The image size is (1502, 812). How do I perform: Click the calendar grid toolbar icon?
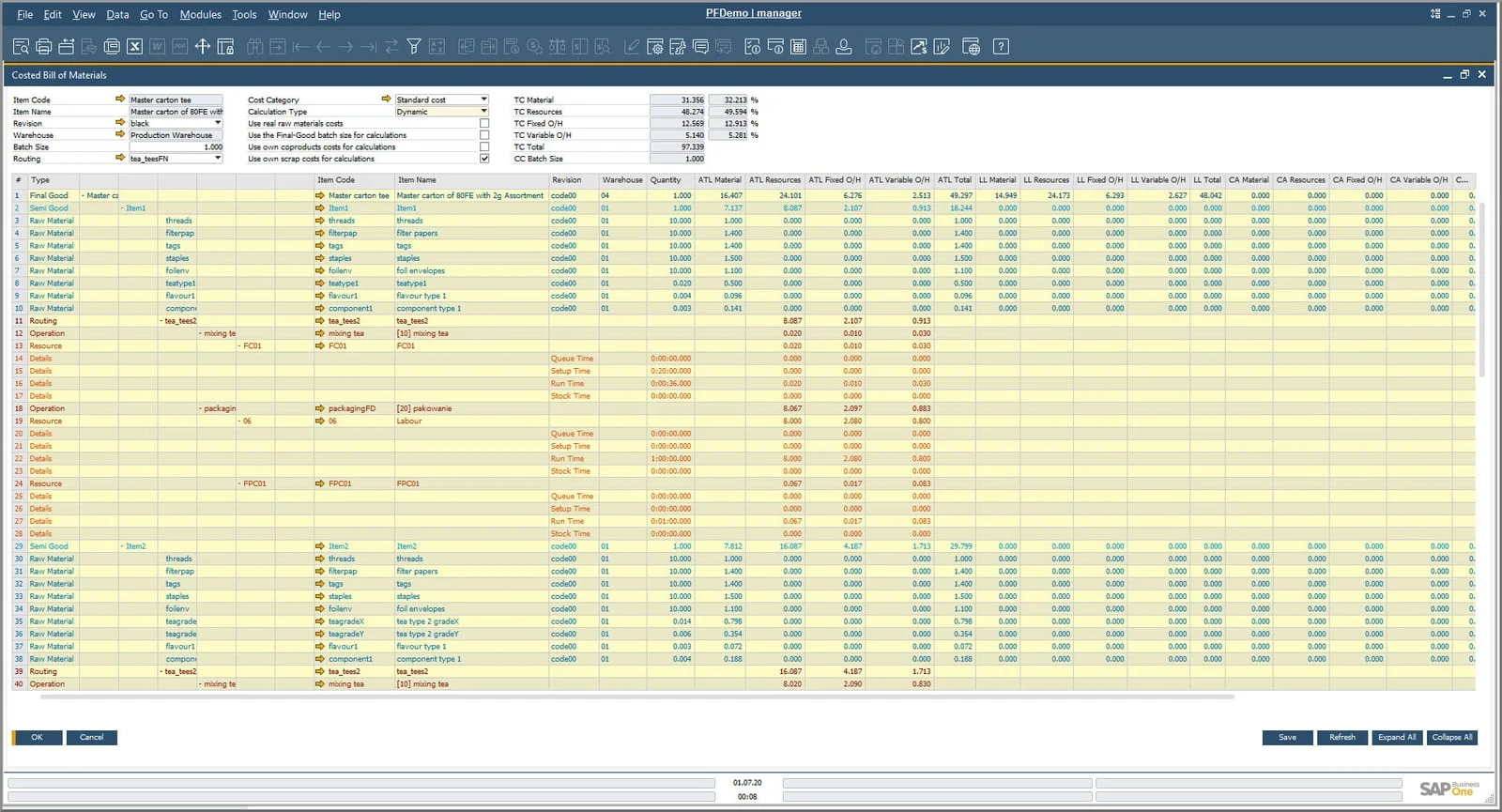click(x=798, y=46)
